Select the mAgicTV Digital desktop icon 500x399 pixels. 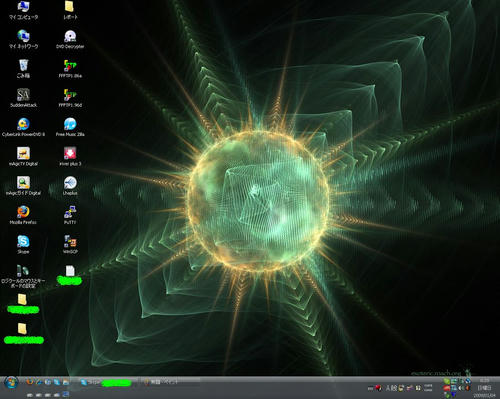[23, 157]
